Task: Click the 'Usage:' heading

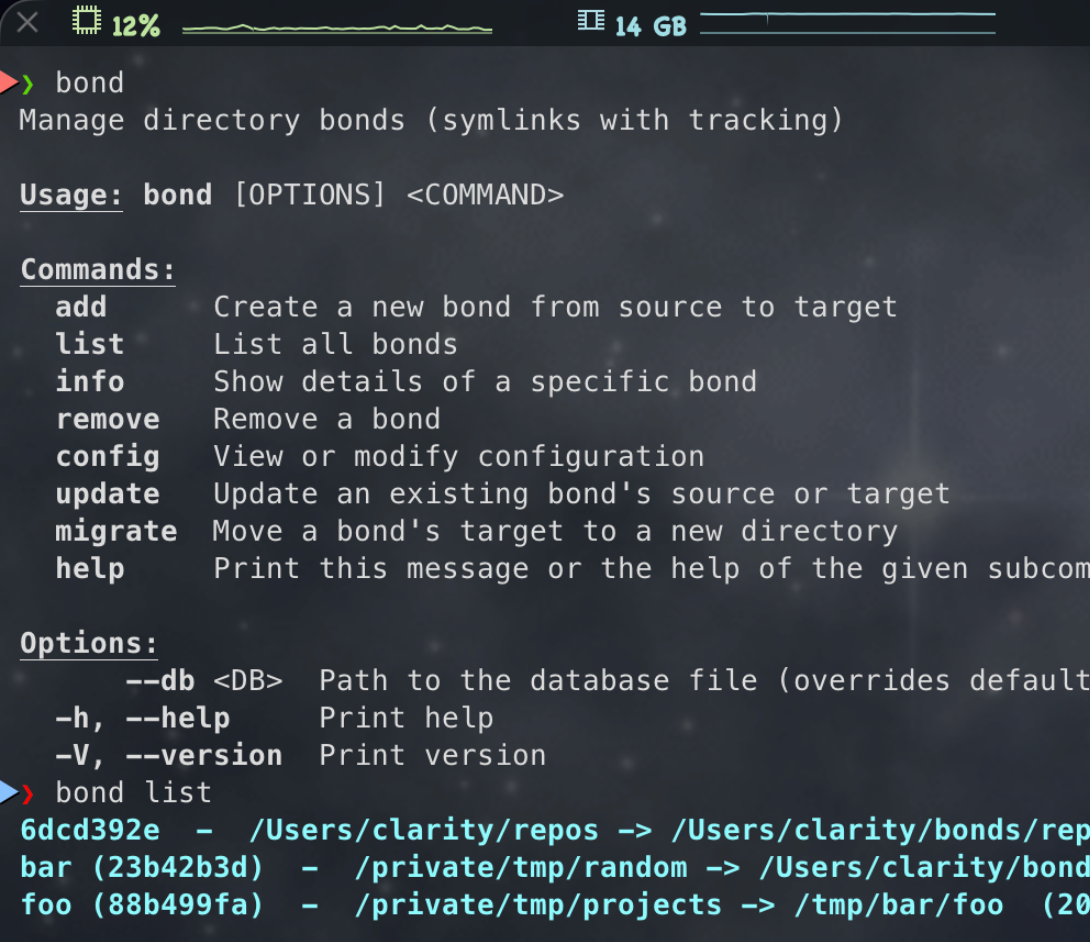Action: point(72,195)
